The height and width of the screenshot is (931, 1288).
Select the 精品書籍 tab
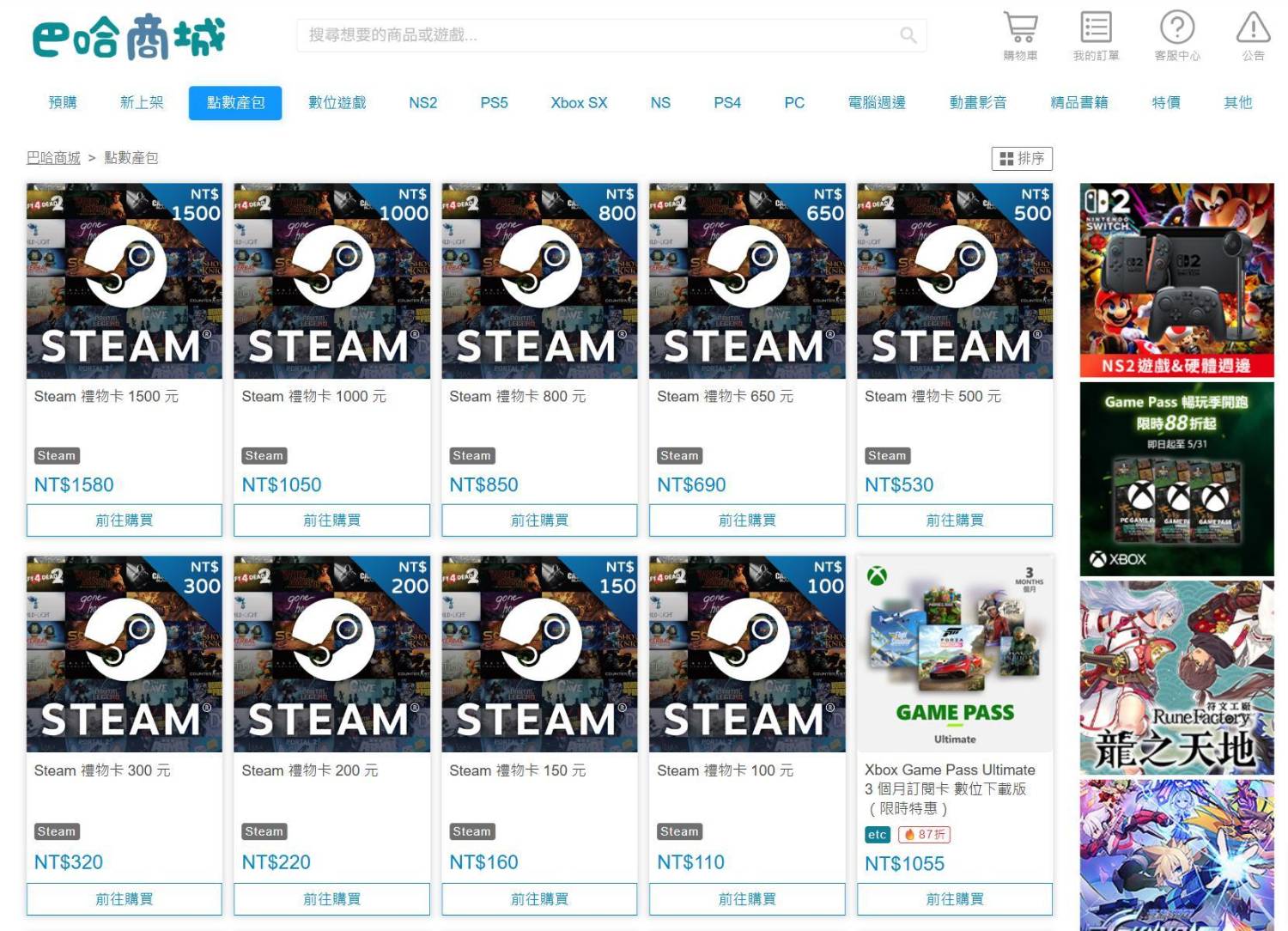[x=1079, y=103]
